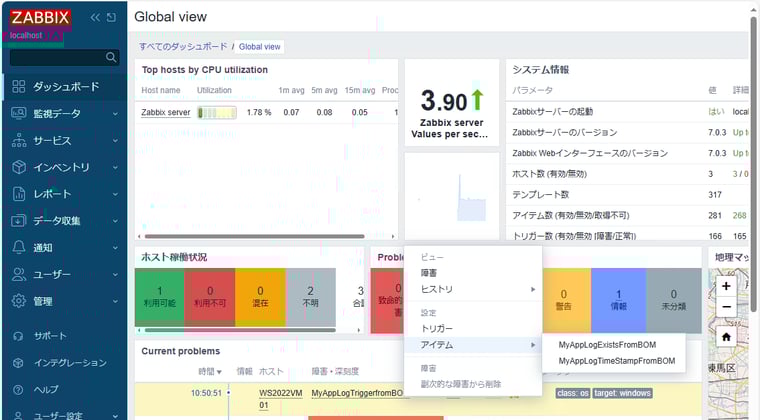This screenshot has height=420, width=760.
Task: Click the Help (ヘルプ) question icon
Action: pos(18,389)
